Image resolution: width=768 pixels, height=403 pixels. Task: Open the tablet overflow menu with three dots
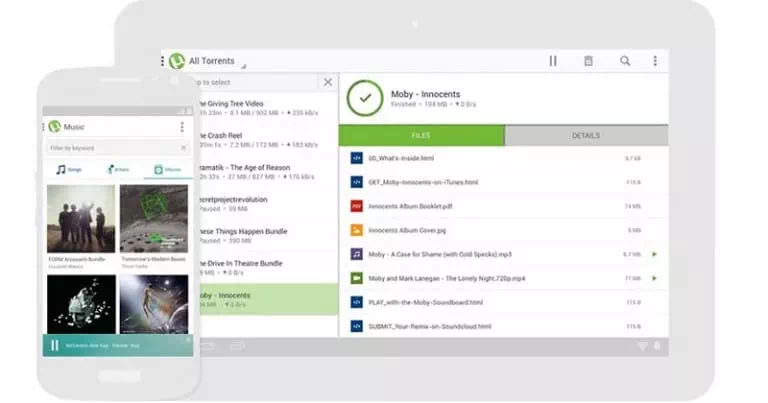[655, 61]
